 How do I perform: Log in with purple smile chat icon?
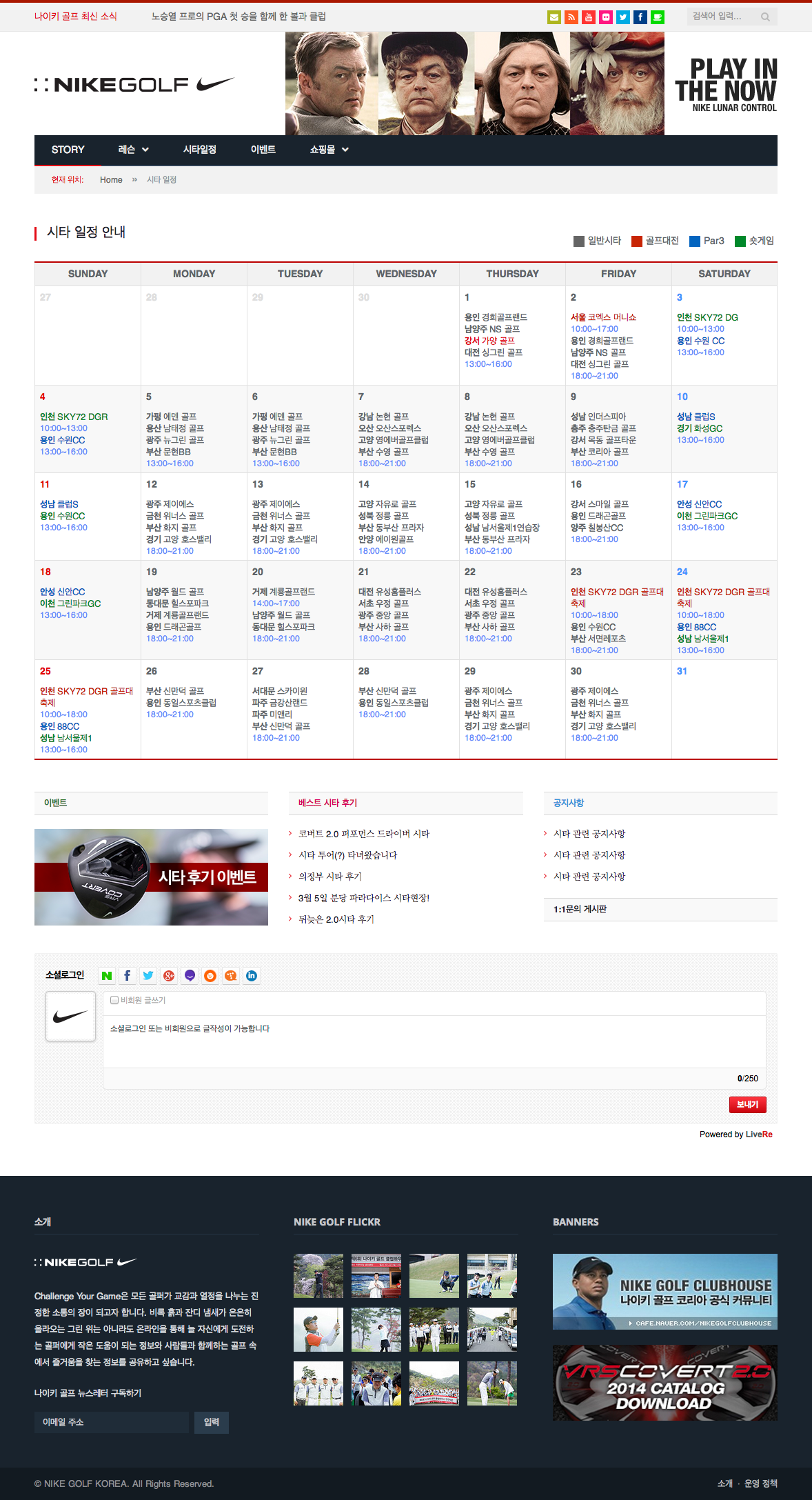(190, 975)
